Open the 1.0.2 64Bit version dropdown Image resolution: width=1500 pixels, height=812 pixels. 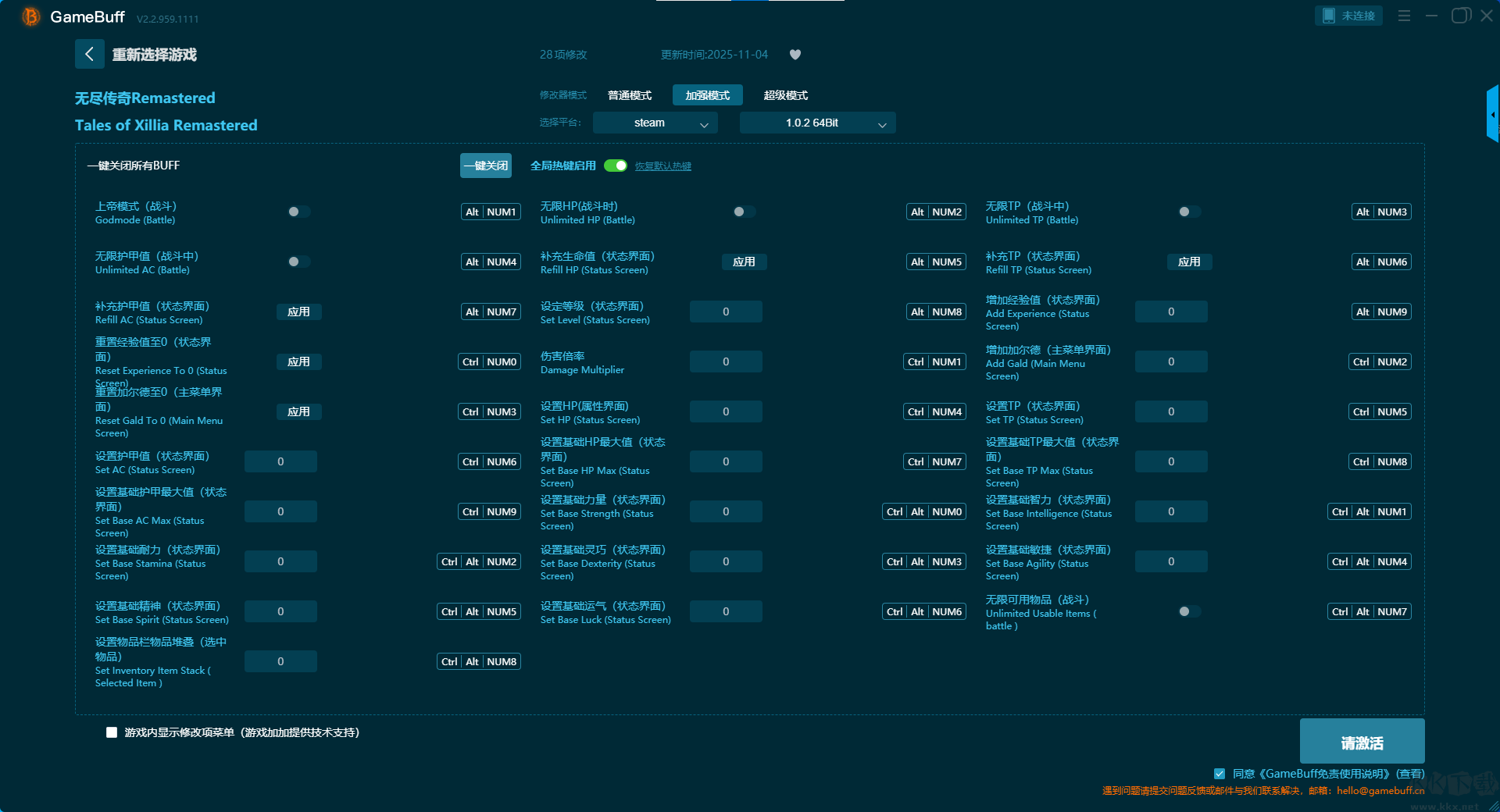817,123
